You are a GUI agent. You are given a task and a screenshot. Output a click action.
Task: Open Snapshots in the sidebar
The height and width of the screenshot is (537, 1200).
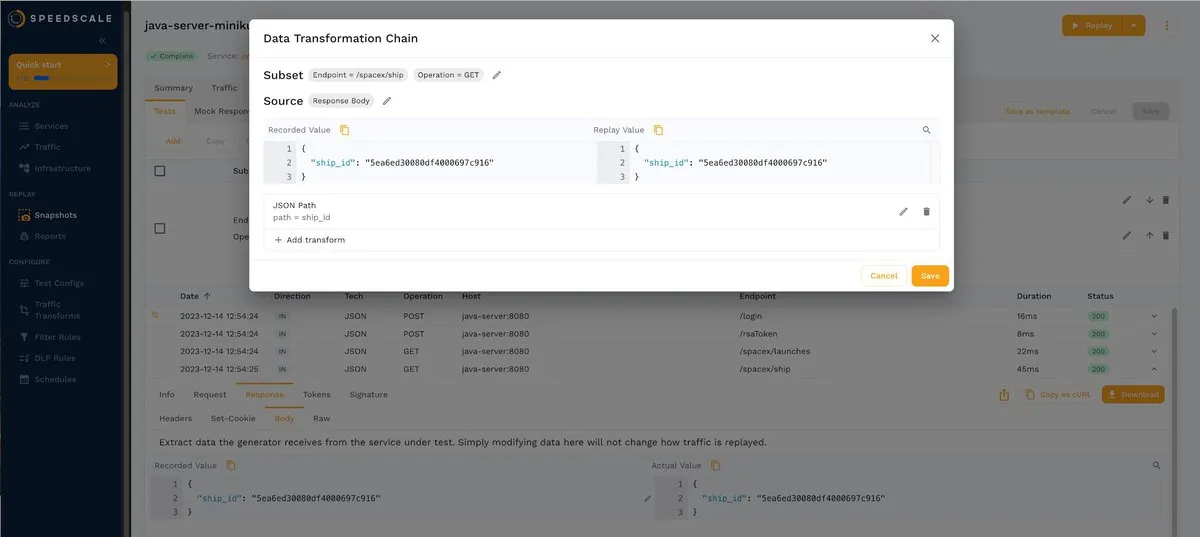[x=55, y=215]
